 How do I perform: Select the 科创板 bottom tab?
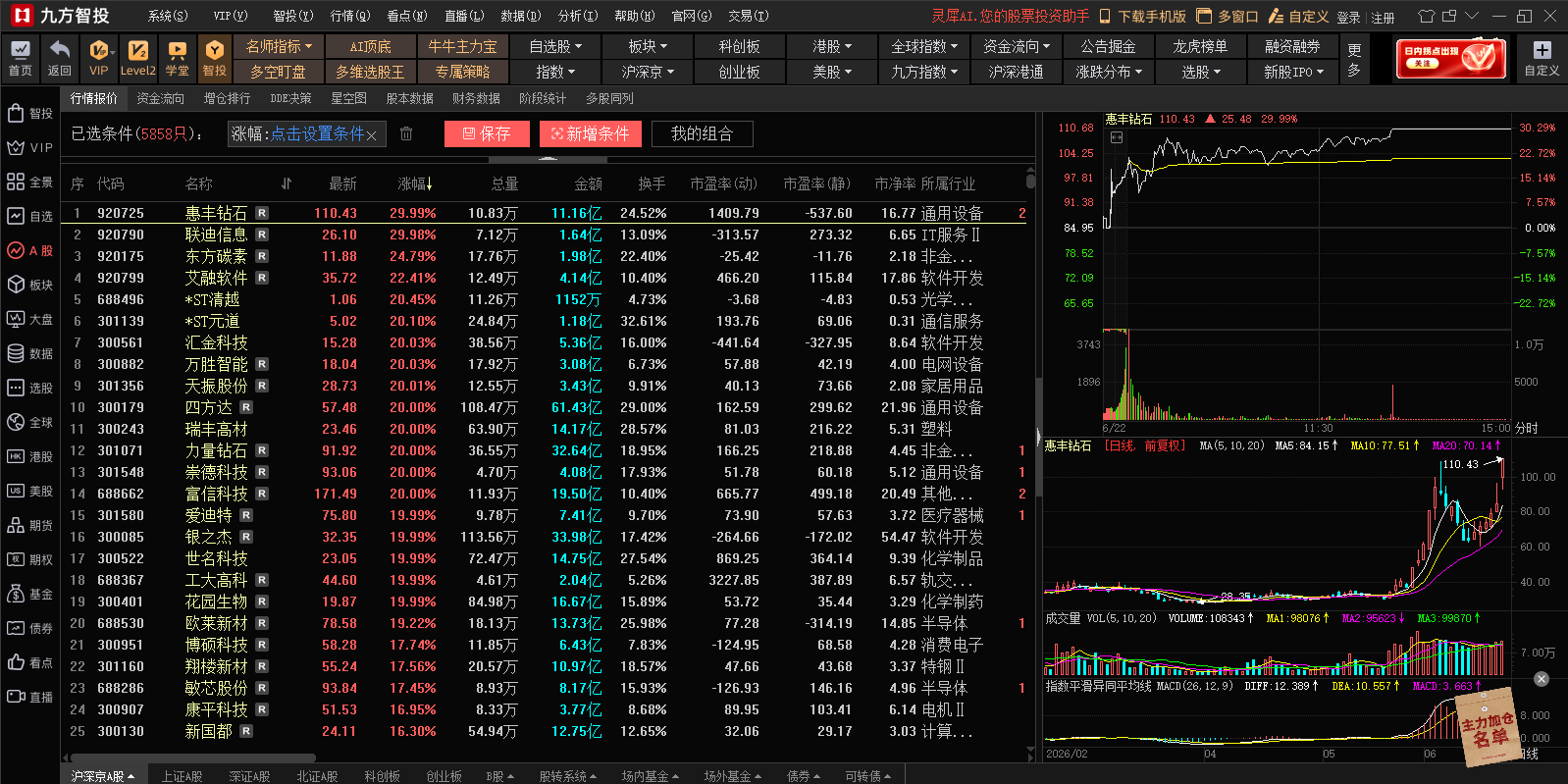tap(383, 776)
